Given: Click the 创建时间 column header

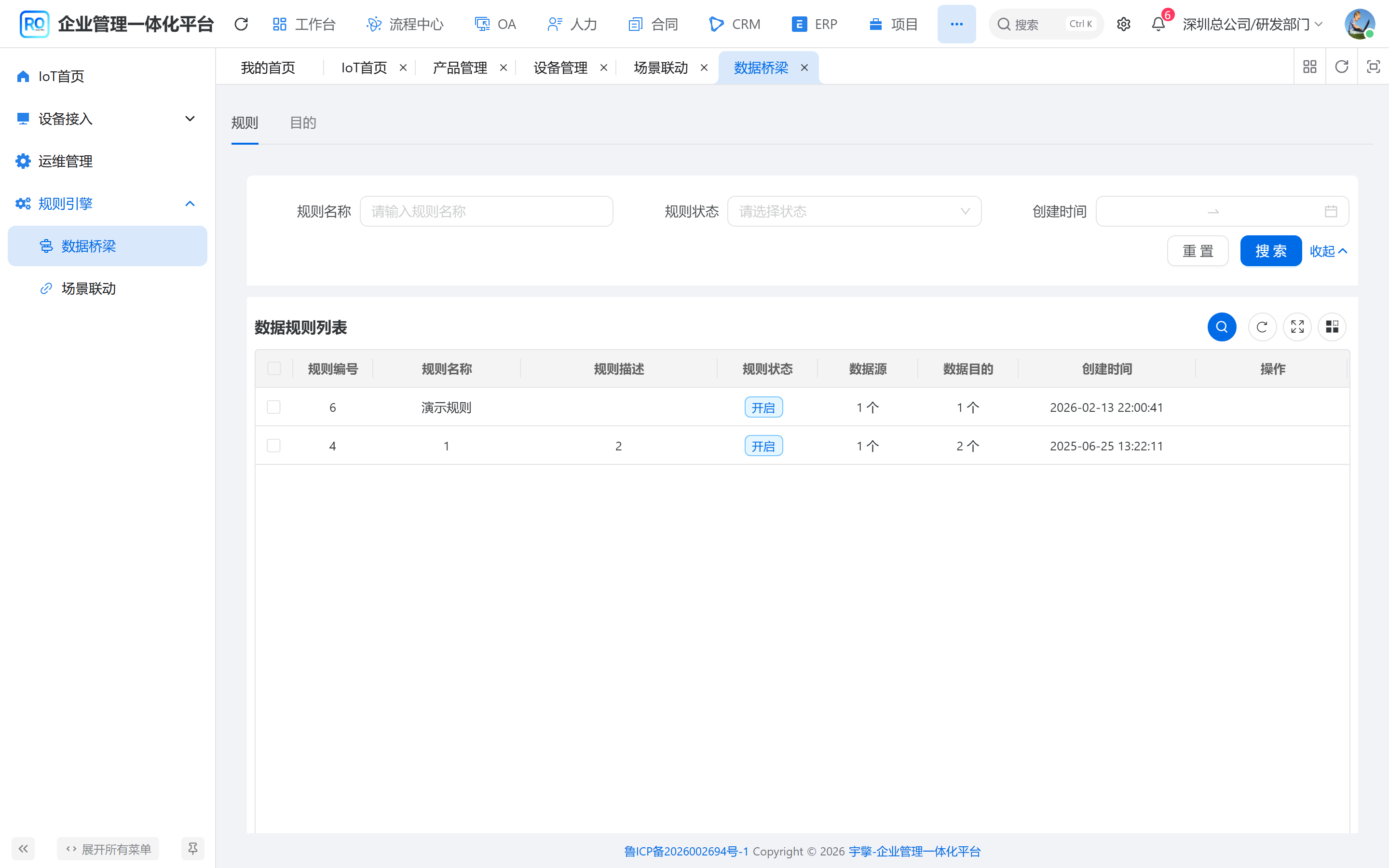Looking at the screenshot, I should coord(1106,368).
